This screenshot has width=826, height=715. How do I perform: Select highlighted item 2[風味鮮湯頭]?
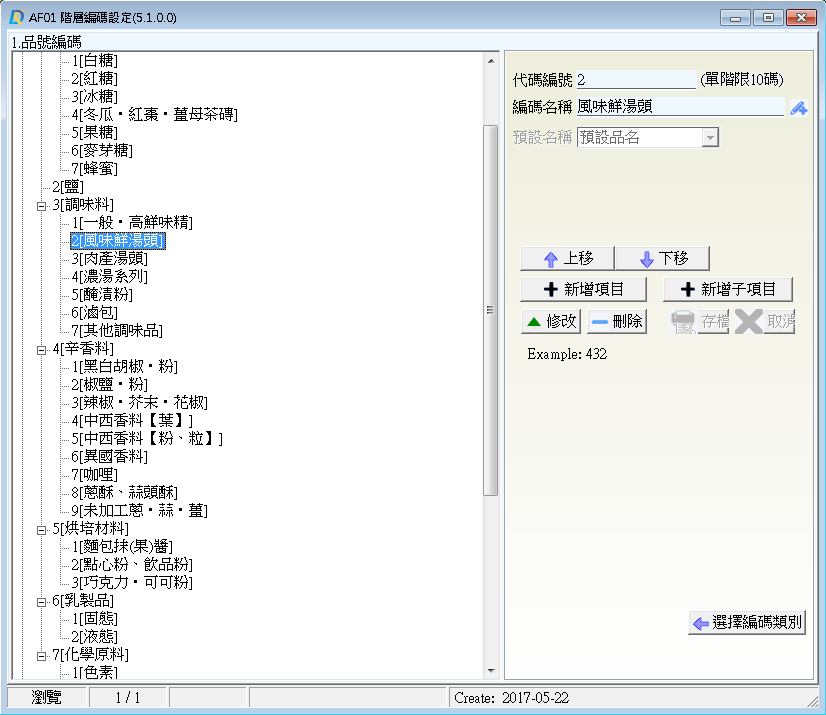118,241
